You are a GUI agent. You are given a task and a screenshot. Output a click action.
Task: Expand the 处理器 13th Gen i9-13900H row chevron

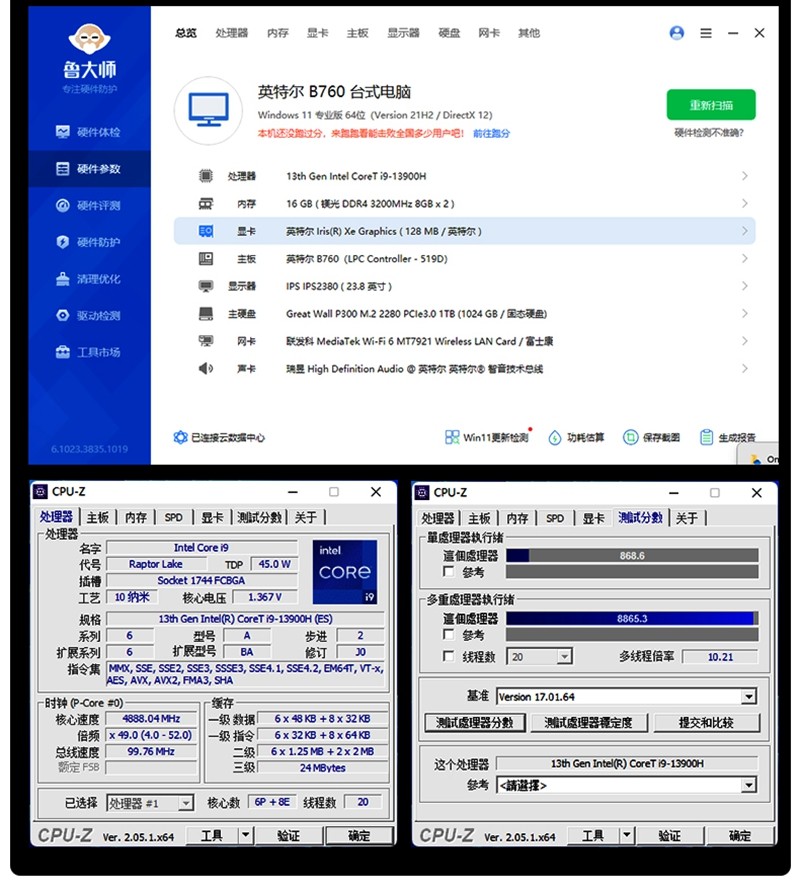pyautogui.click(x=745, y=176)
